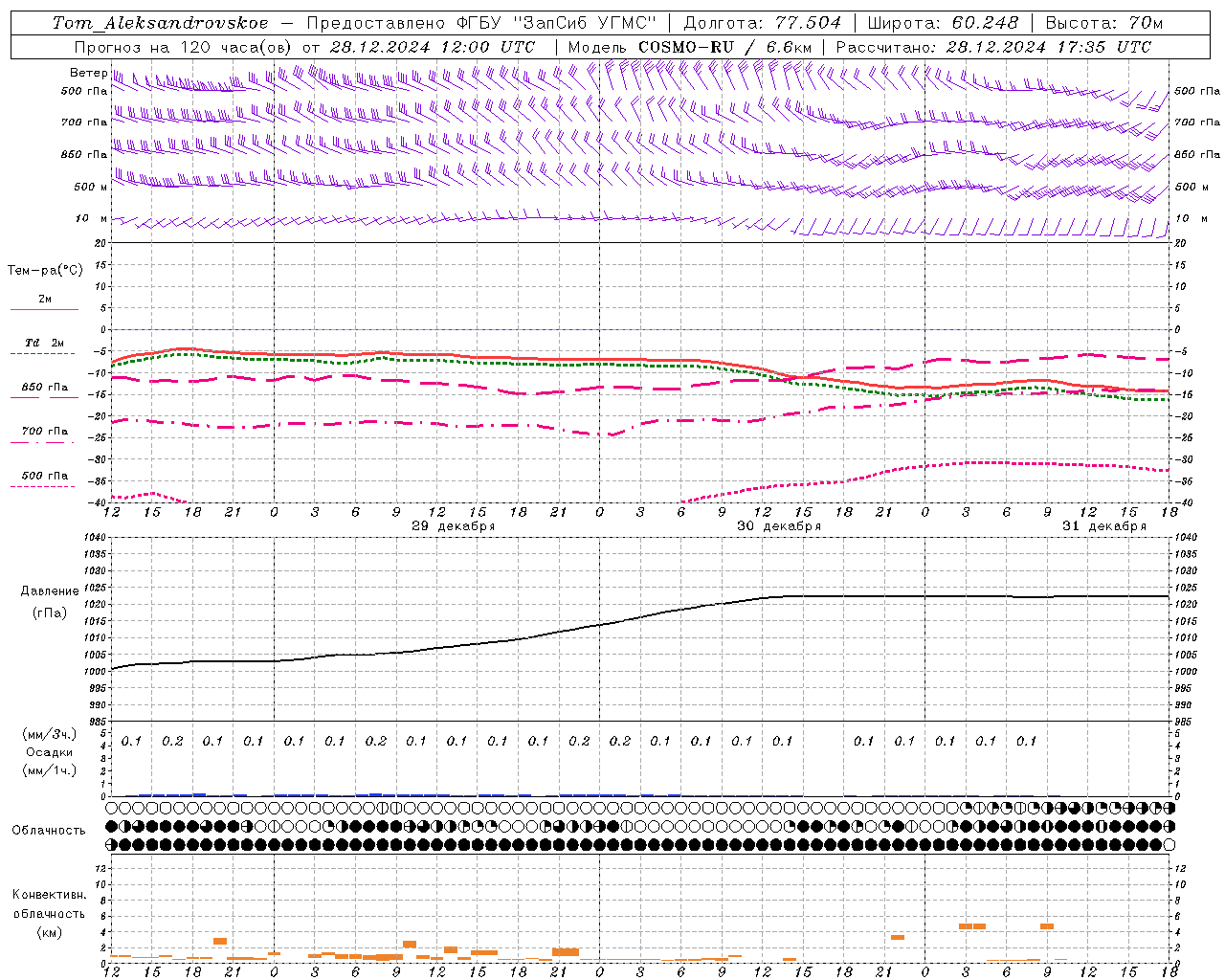Viewport: 1225px width, 980px height.
Task: Click the Модель COSMO-RU / 6.6км label
Action: tap(689, 47)
